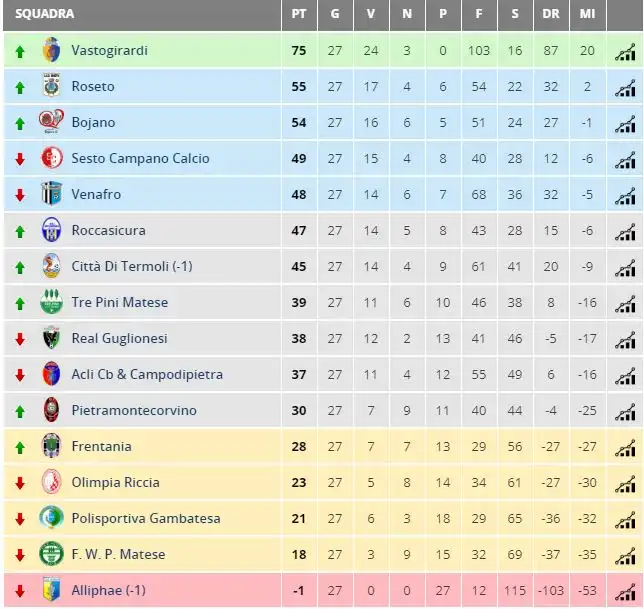Sort by the DR column header
Screen dimensions: 644x609
551,14
